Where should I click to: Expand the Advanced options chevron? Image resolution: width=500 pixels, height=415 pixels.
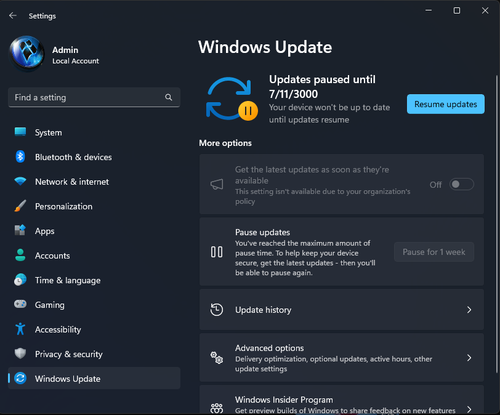[469, 358]
